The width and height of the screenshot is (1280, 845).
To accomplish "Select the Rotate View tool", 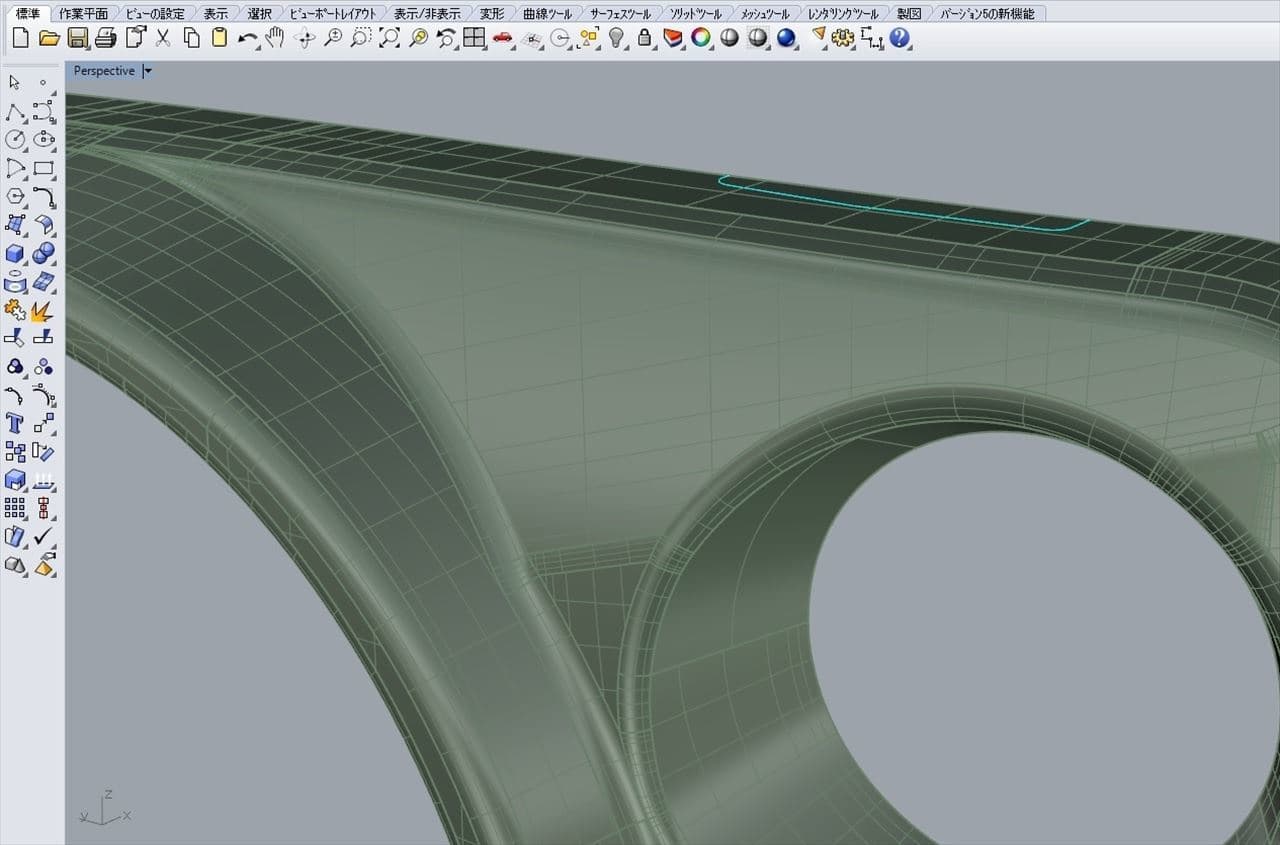I will tap(305, 38).
